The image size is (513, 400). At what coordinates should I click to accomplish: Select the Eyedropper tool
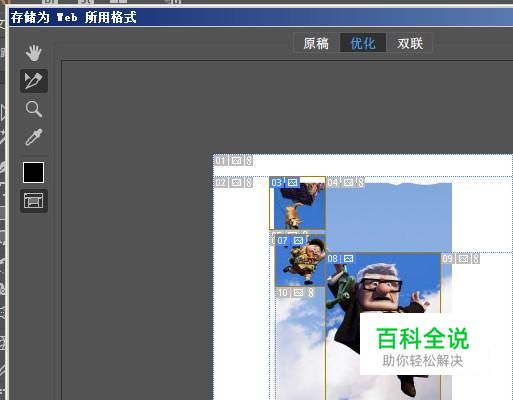pyautogui.click(x=34, y=137)
